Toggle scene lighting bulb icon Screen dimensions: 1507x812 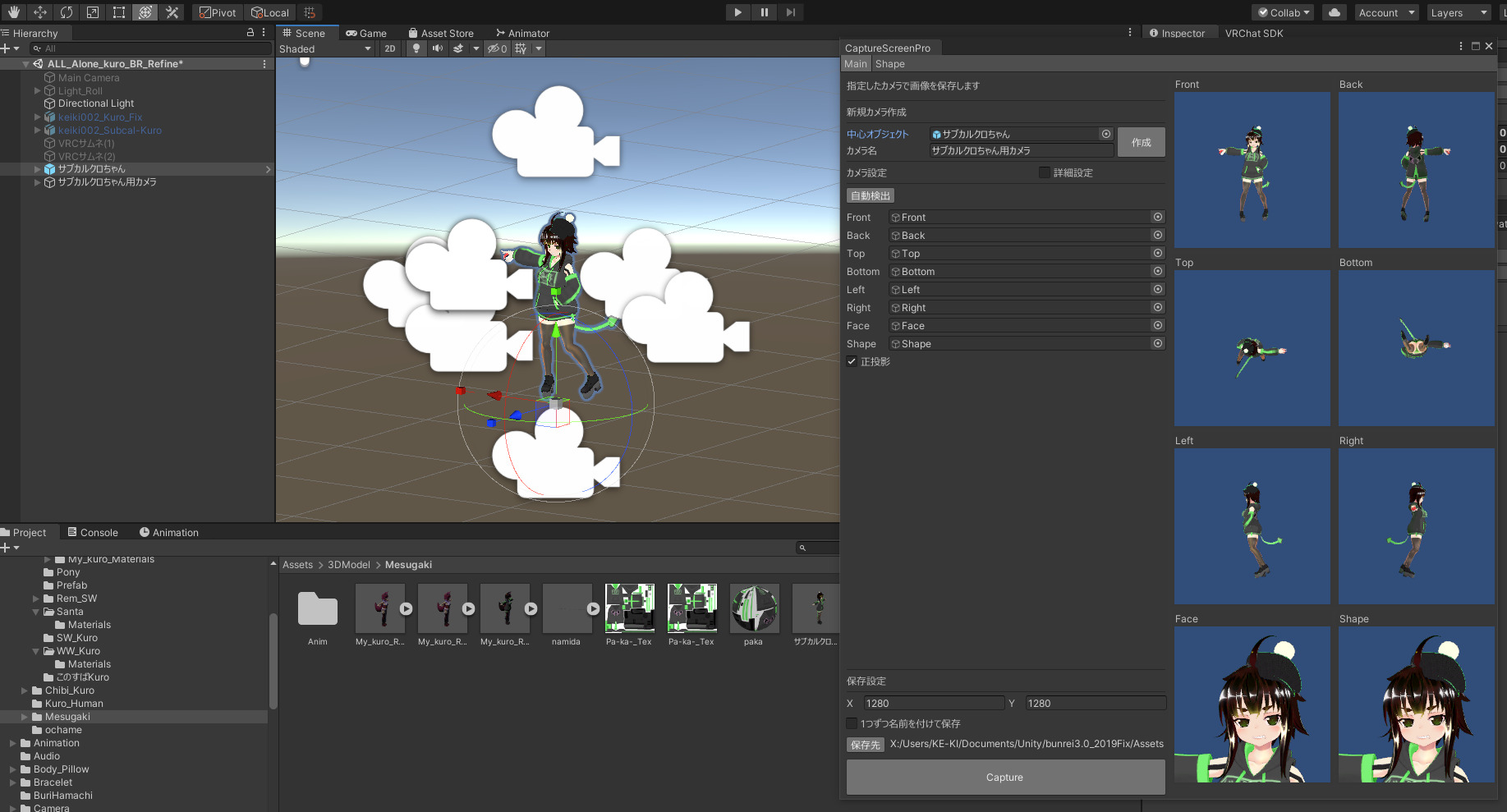416,48
